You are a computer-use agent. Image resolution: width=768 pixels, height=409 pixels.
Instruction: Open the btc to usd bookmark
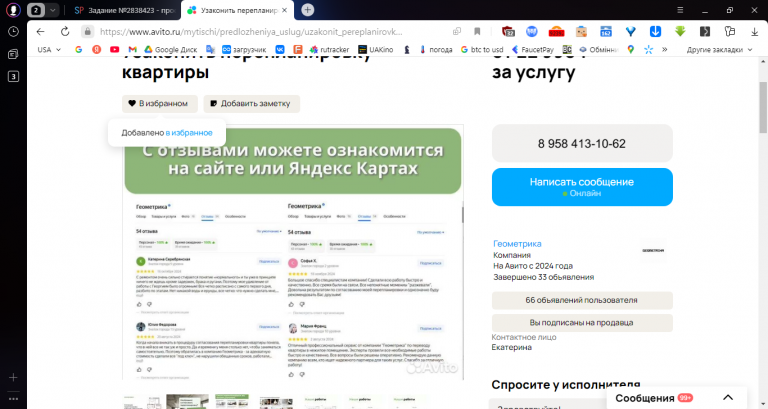tap(482, 49)
